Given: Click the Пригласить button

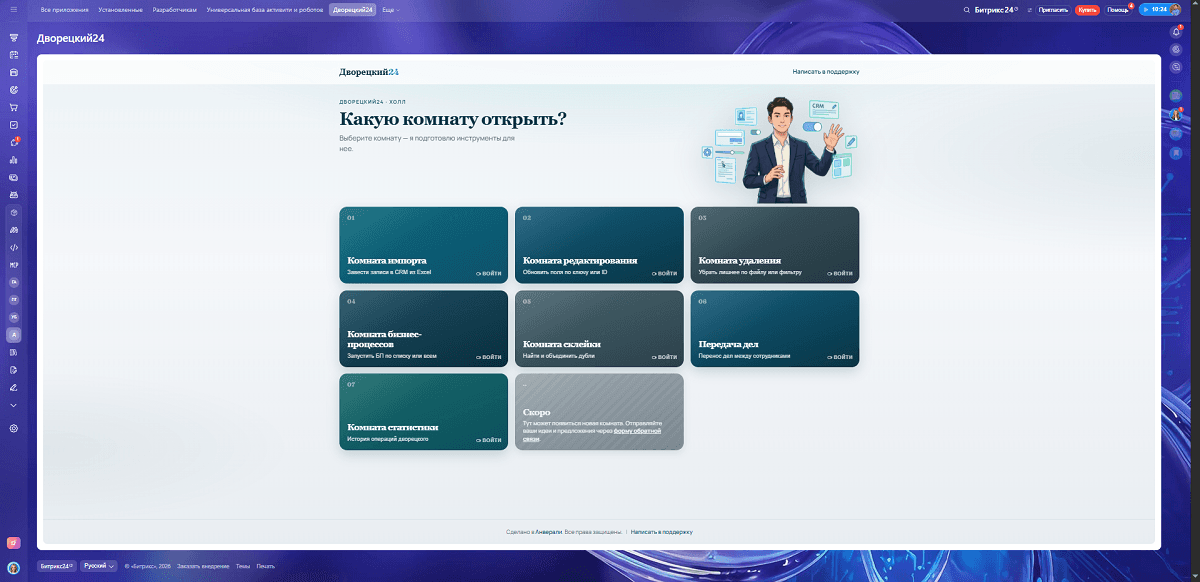Looking at the screenshot, I should tap(1053, 10).
